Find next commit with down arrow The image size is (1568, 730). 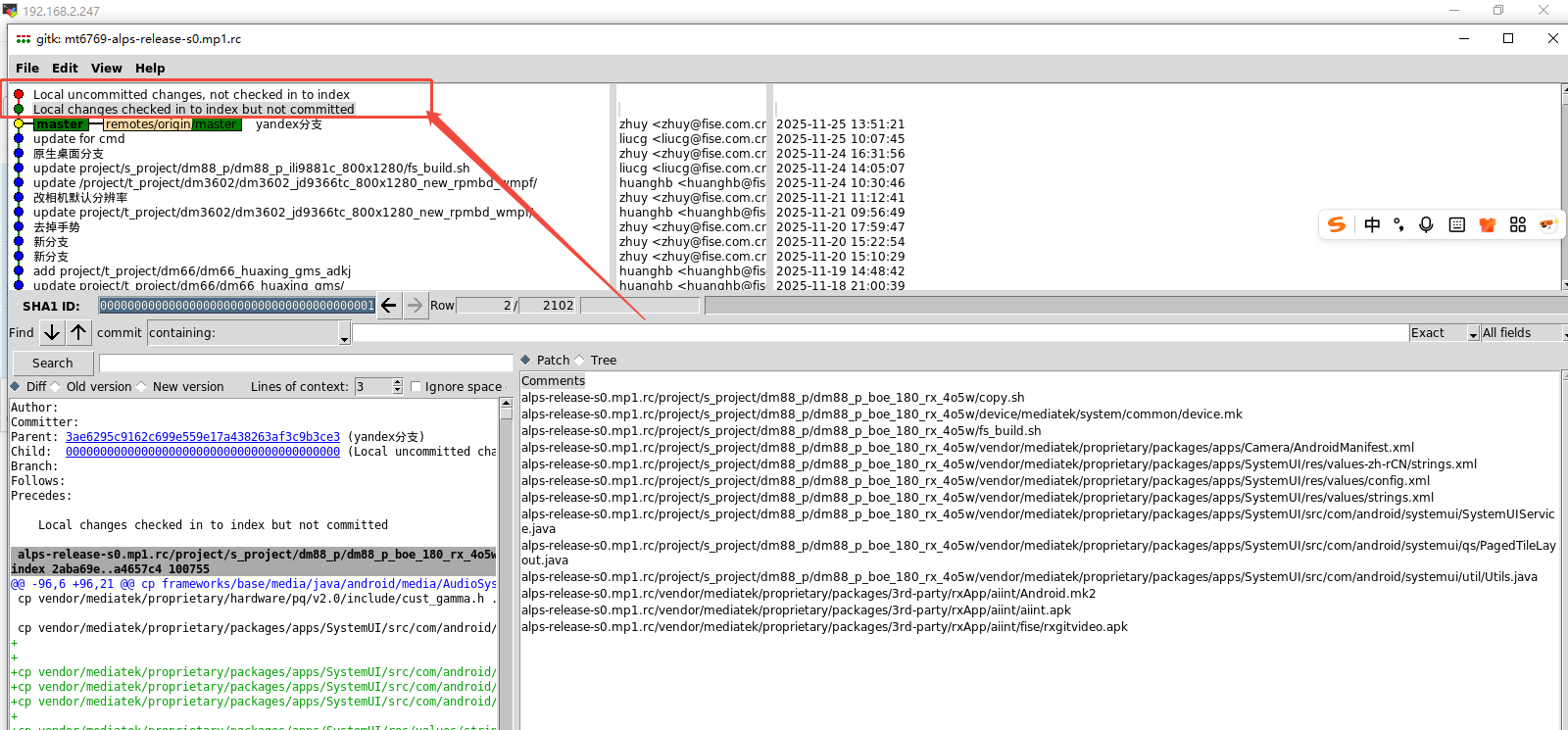tap(52, 332)
